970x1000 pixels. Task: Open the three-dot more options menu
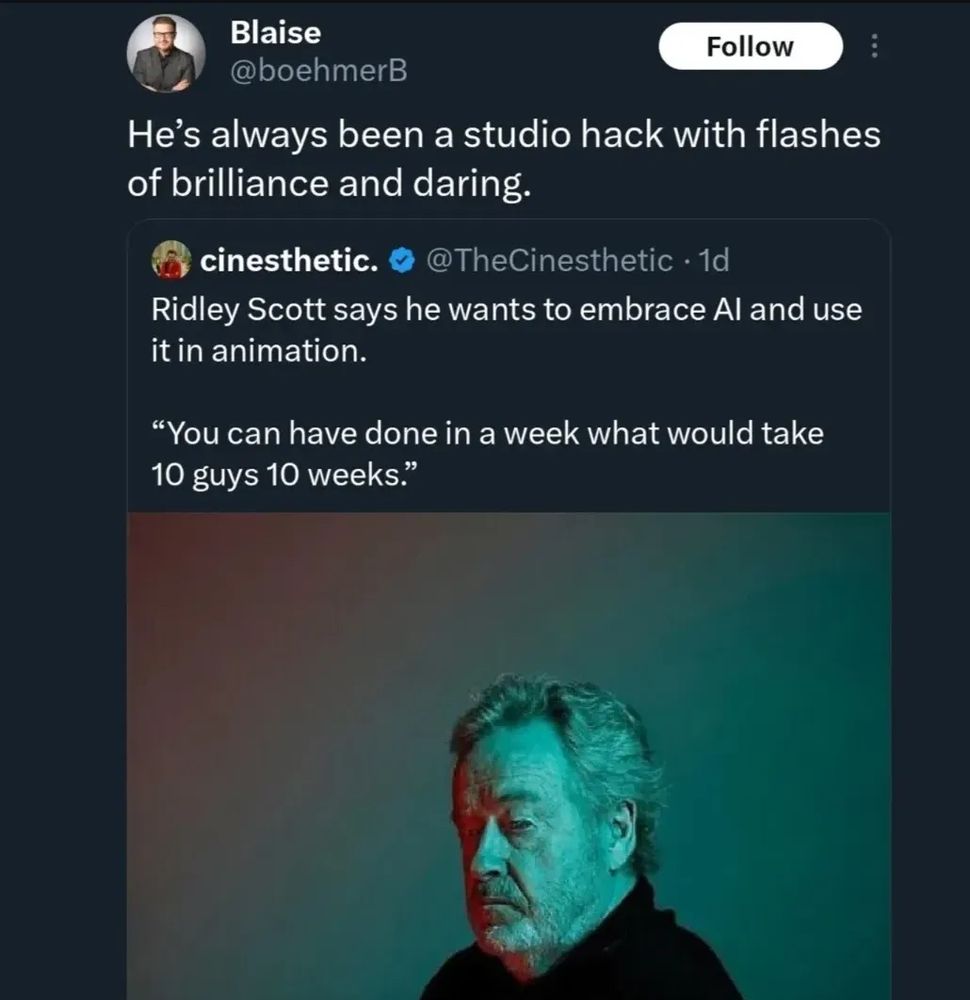tap(875, 47)
